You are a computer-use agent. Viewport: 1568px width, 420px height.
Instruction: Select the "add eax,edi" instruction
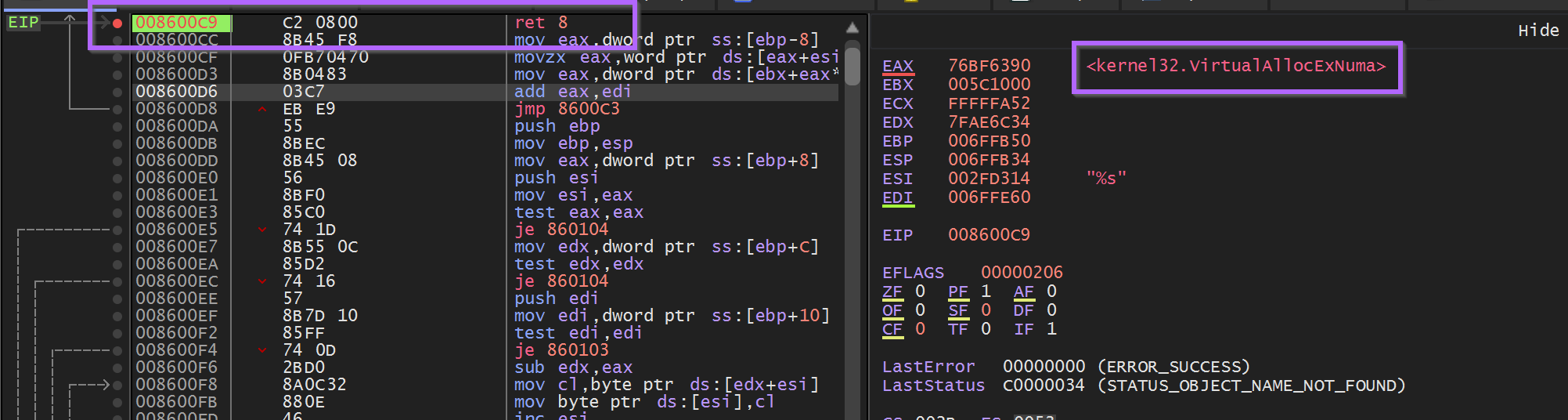(572, 92)
